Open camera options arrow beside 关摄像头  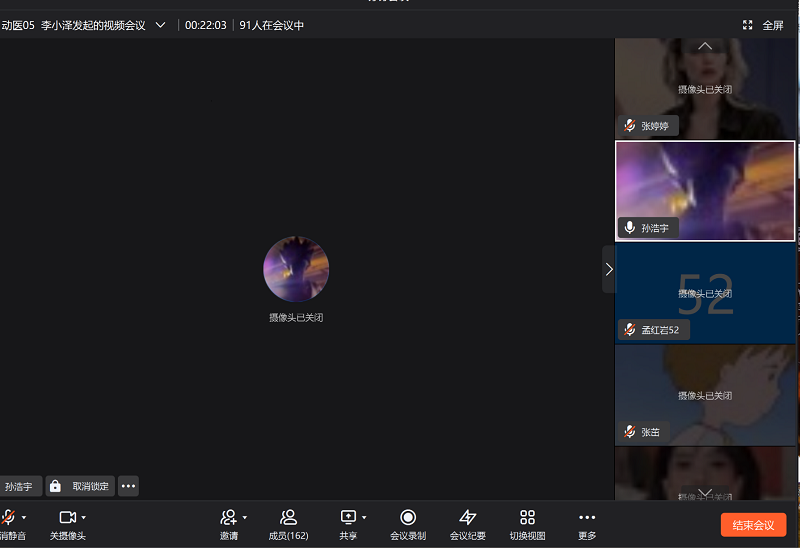84,517
